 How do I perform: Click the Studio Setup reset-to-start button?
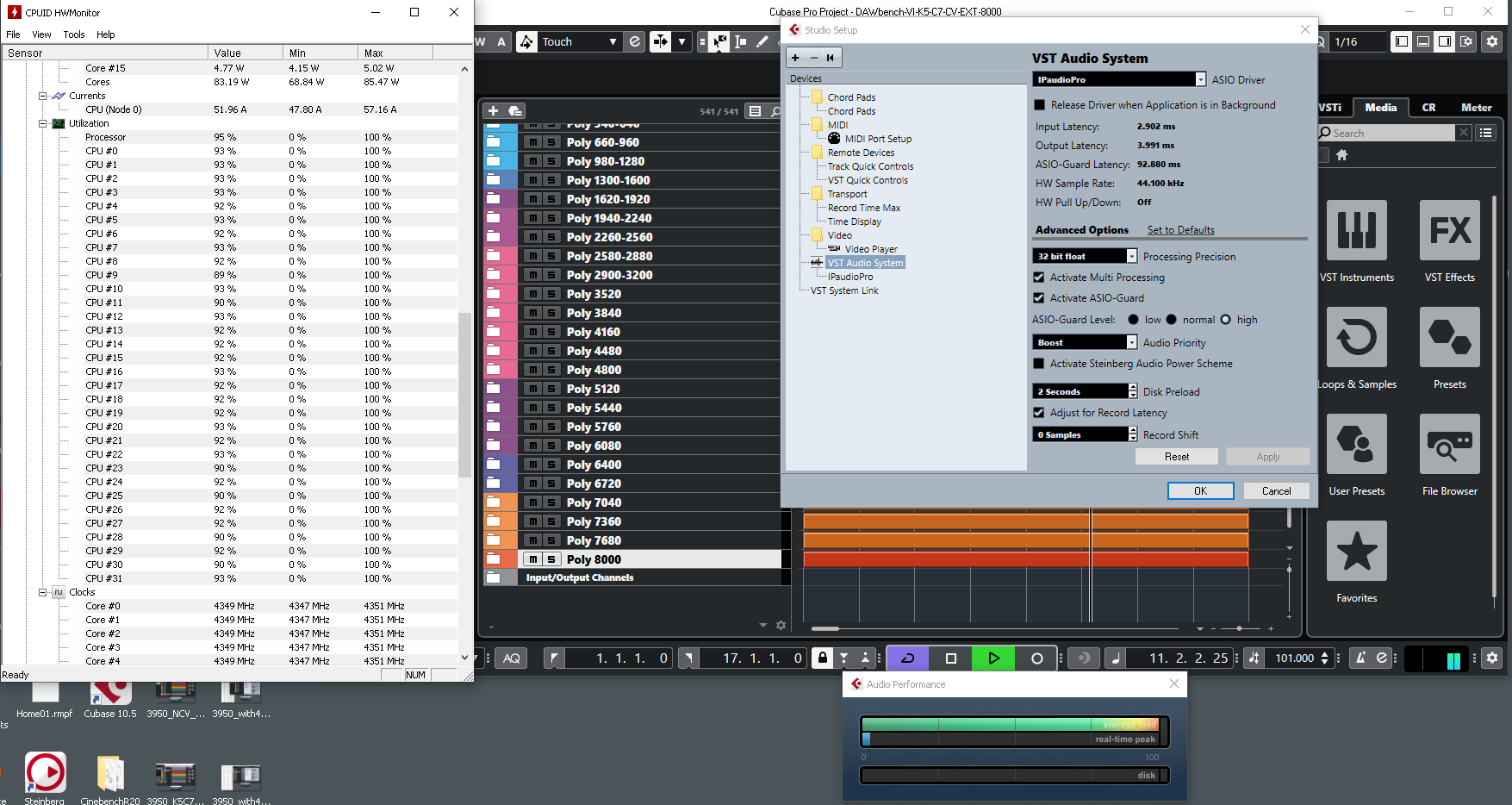830,58
